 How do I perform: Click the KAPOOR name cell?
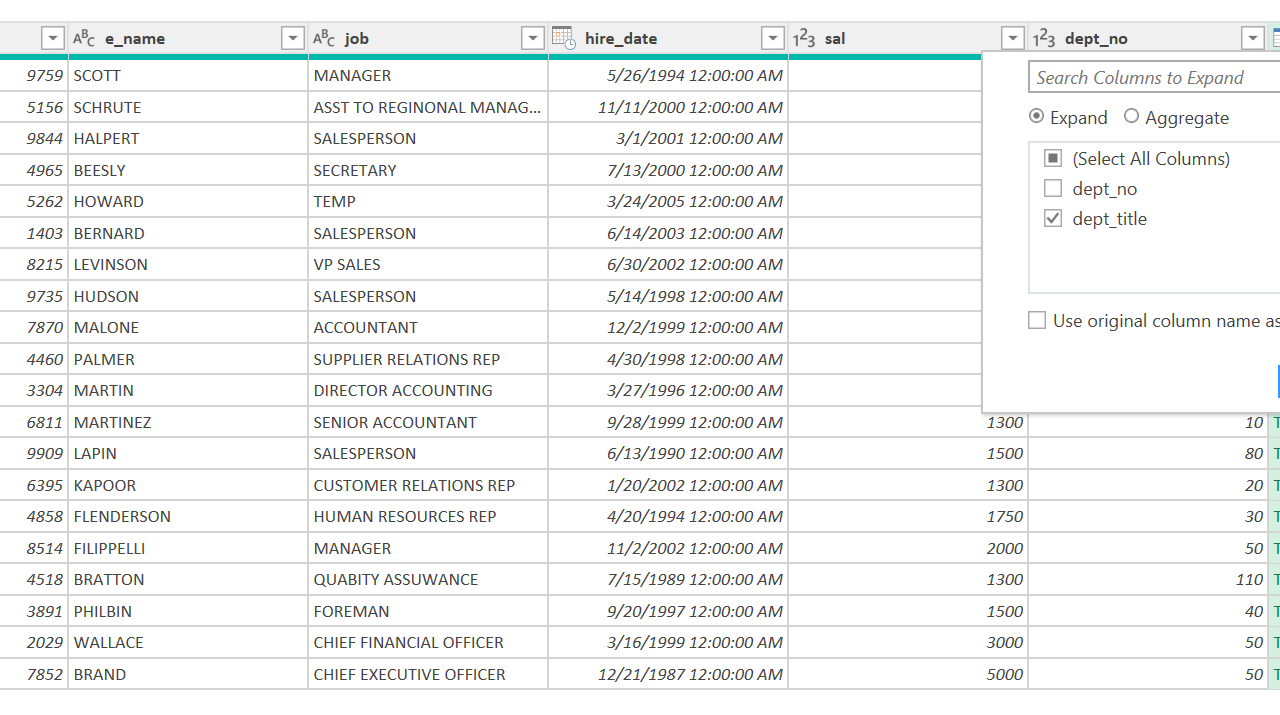click(188, 485)
